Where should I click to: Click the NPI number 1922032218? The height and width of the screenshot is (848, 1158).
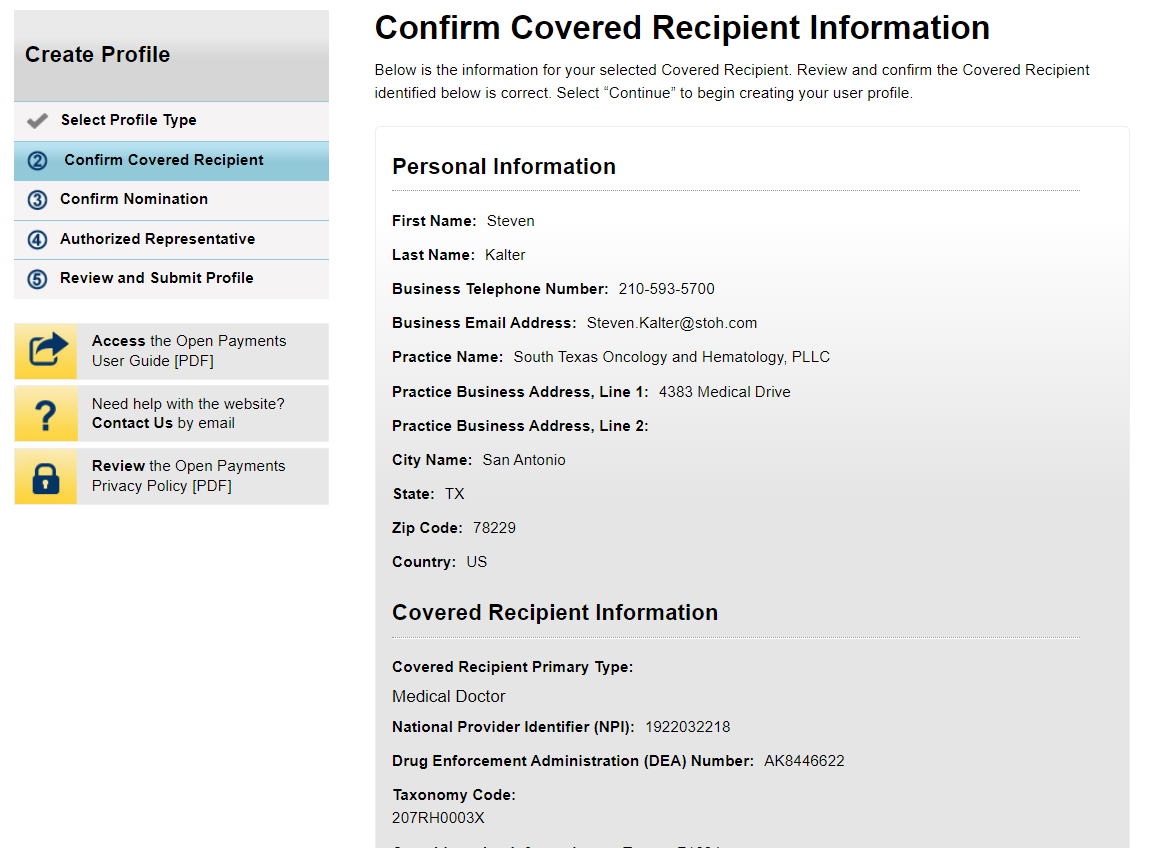tap(687, 727)
